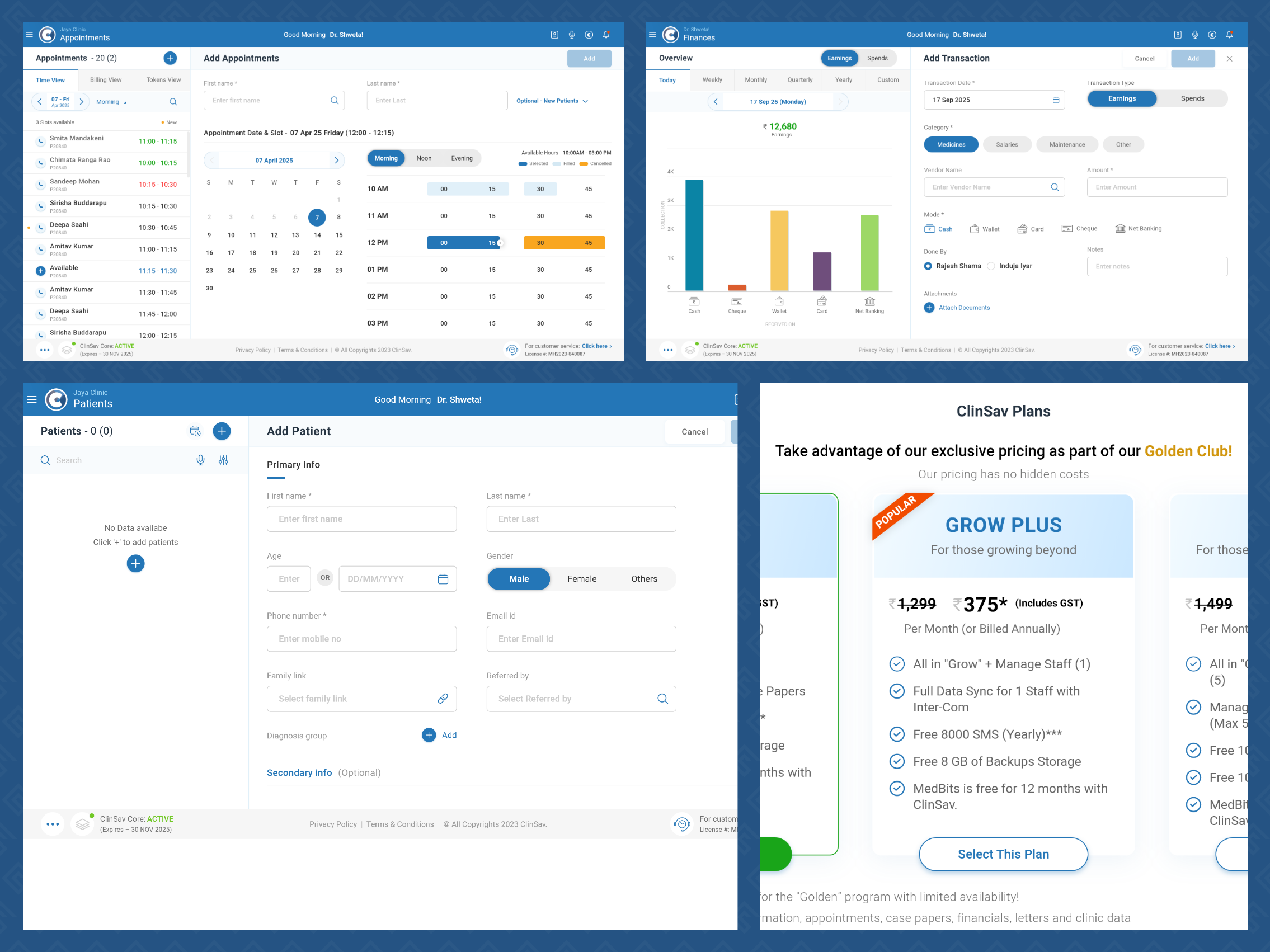Open Weekly tab in Finances overview
Viewport: 1270px width, 952px height.
712,80
